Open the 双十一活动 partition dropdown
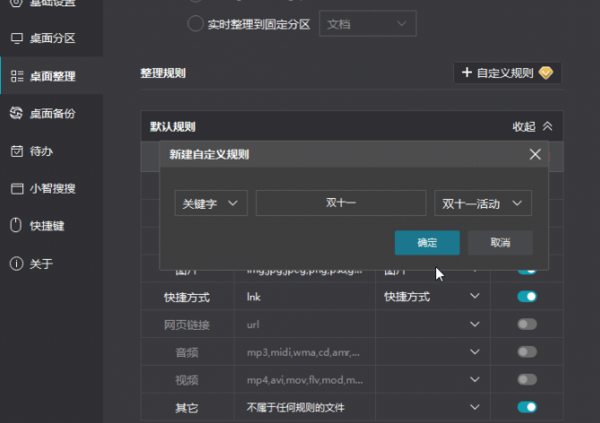This screenshot has width=600, height=423. [483, 203]
